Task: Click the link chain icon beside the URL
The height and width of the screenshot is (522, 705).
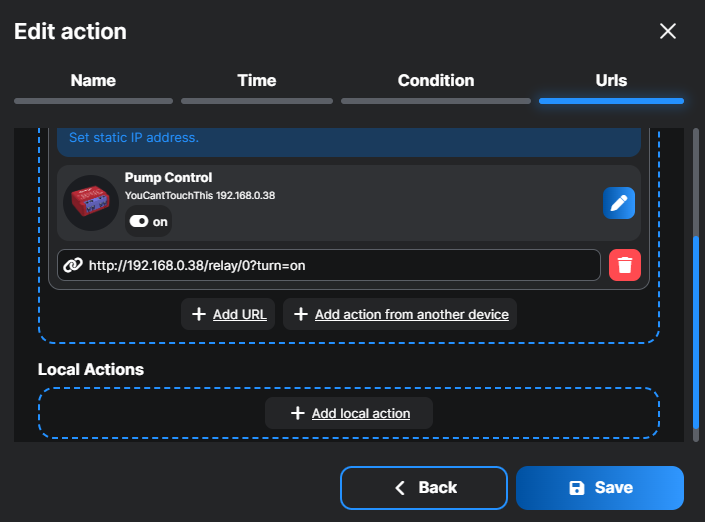Action: coord(72,265)
